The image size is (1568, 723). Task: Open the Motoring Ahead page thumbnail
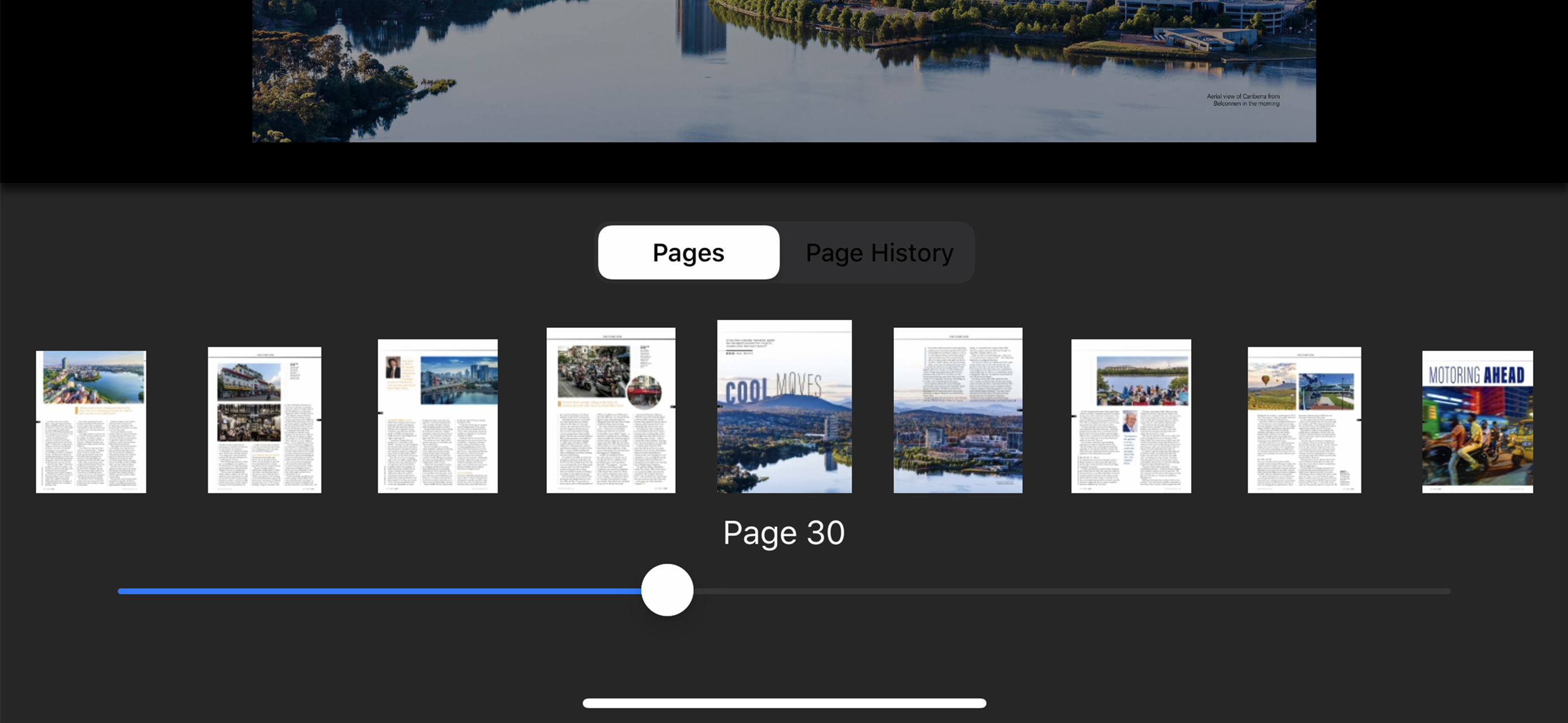(1477, 421)
